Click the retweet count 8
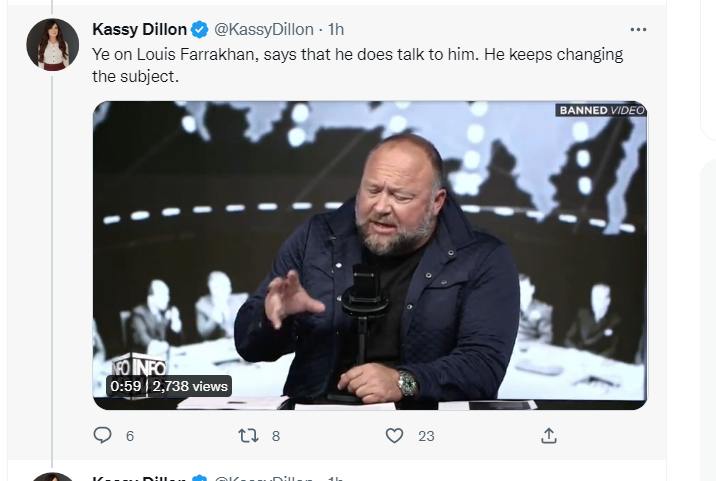The width and height of the screenshot is (716, 481). 276,436
